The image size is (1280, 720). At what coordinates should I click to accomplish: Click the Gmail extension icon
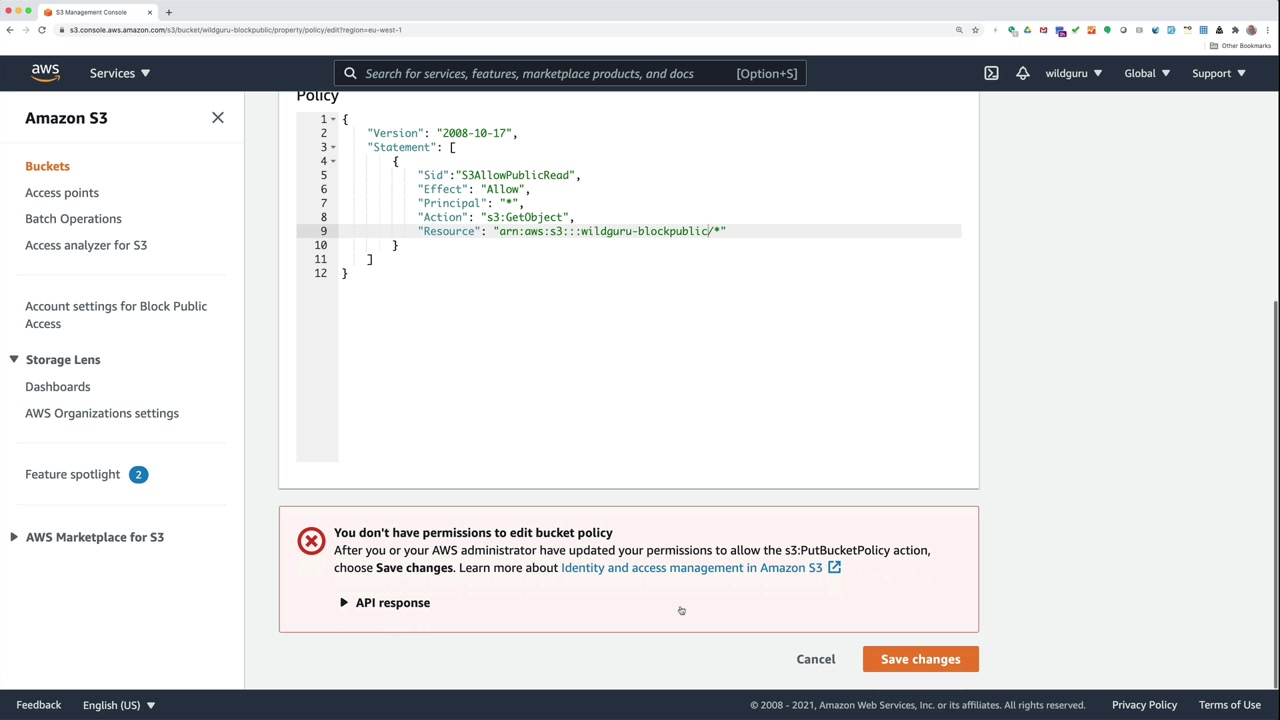point(1043,30)
